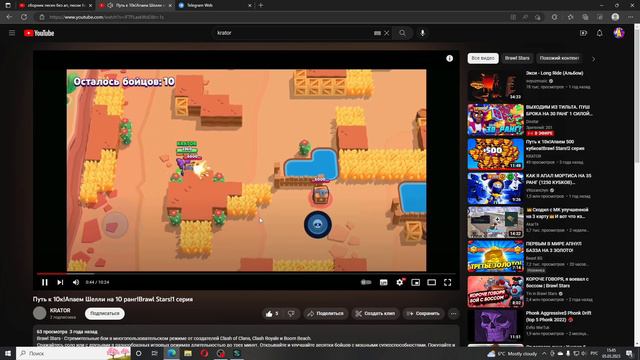
Task: Toggle theater mode
Action: (431, 282)
